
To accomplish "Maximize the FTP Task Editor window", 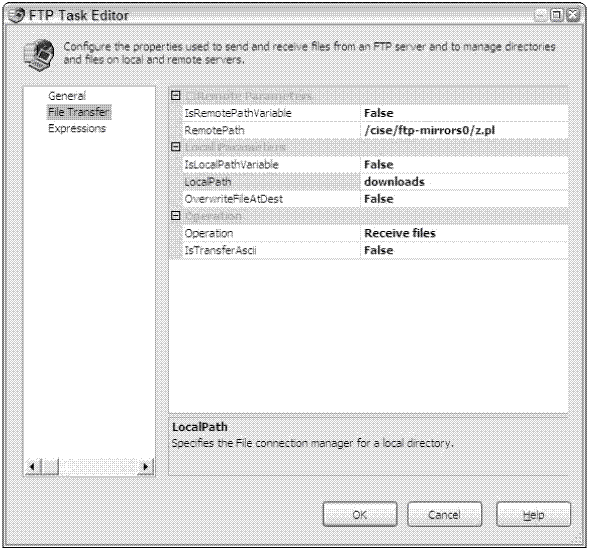I will click(557, 15).
